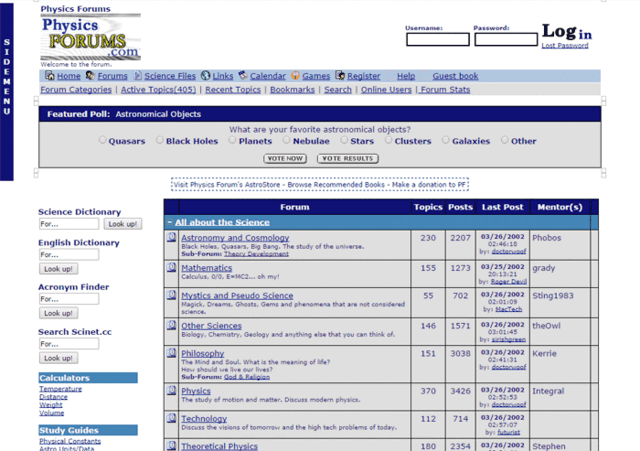Click Science Dictionary Look up! button
Screen dimensions: 640x451
122,224
